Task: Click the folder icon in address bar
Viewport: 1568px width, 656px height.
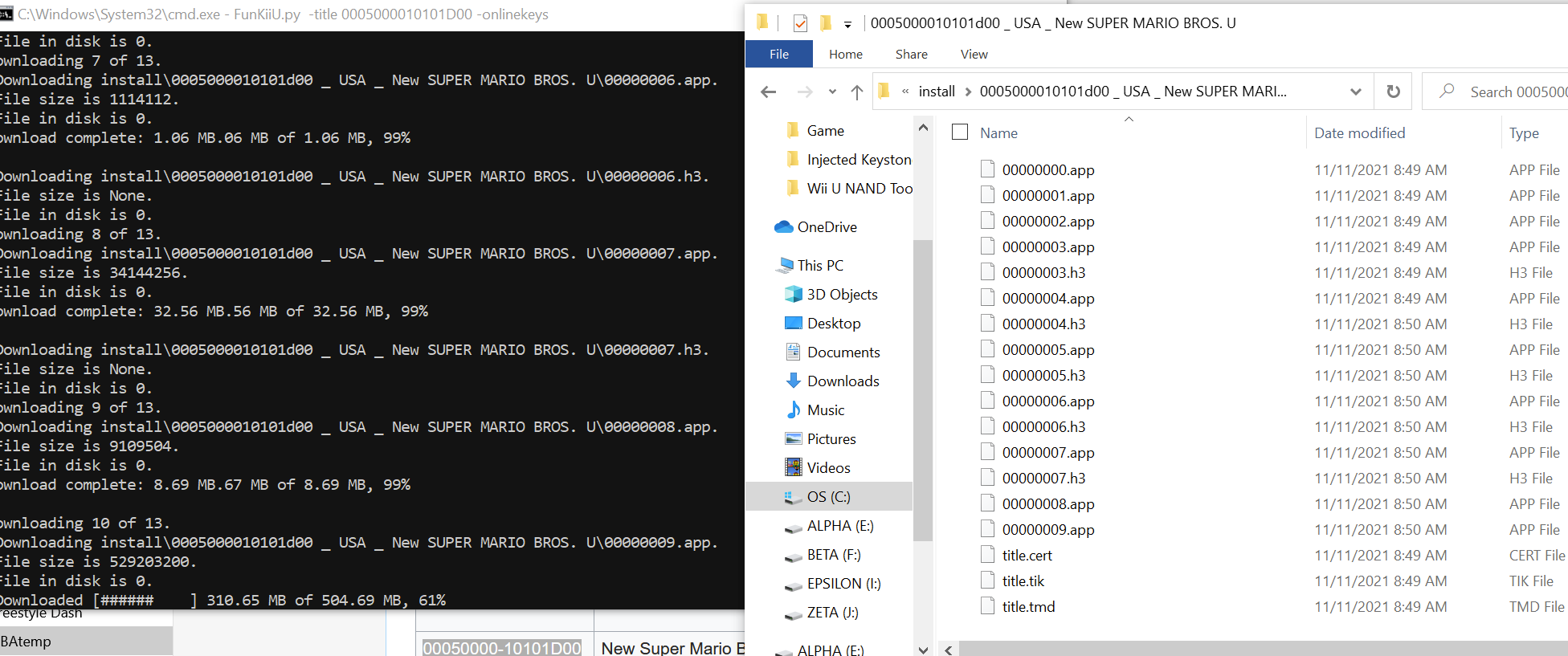Action: tap(884, 91)
